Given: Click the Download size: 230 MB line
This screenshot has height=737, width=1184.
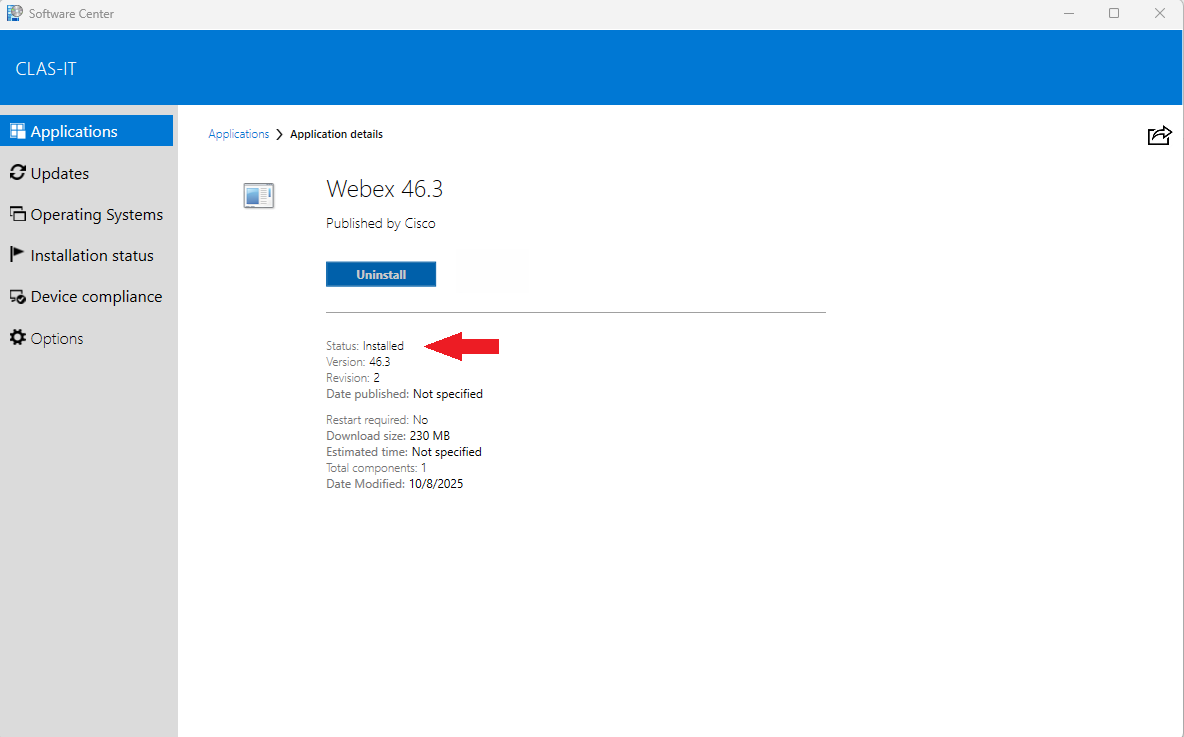Looking at the screenshot, I should tap(388, 436).
